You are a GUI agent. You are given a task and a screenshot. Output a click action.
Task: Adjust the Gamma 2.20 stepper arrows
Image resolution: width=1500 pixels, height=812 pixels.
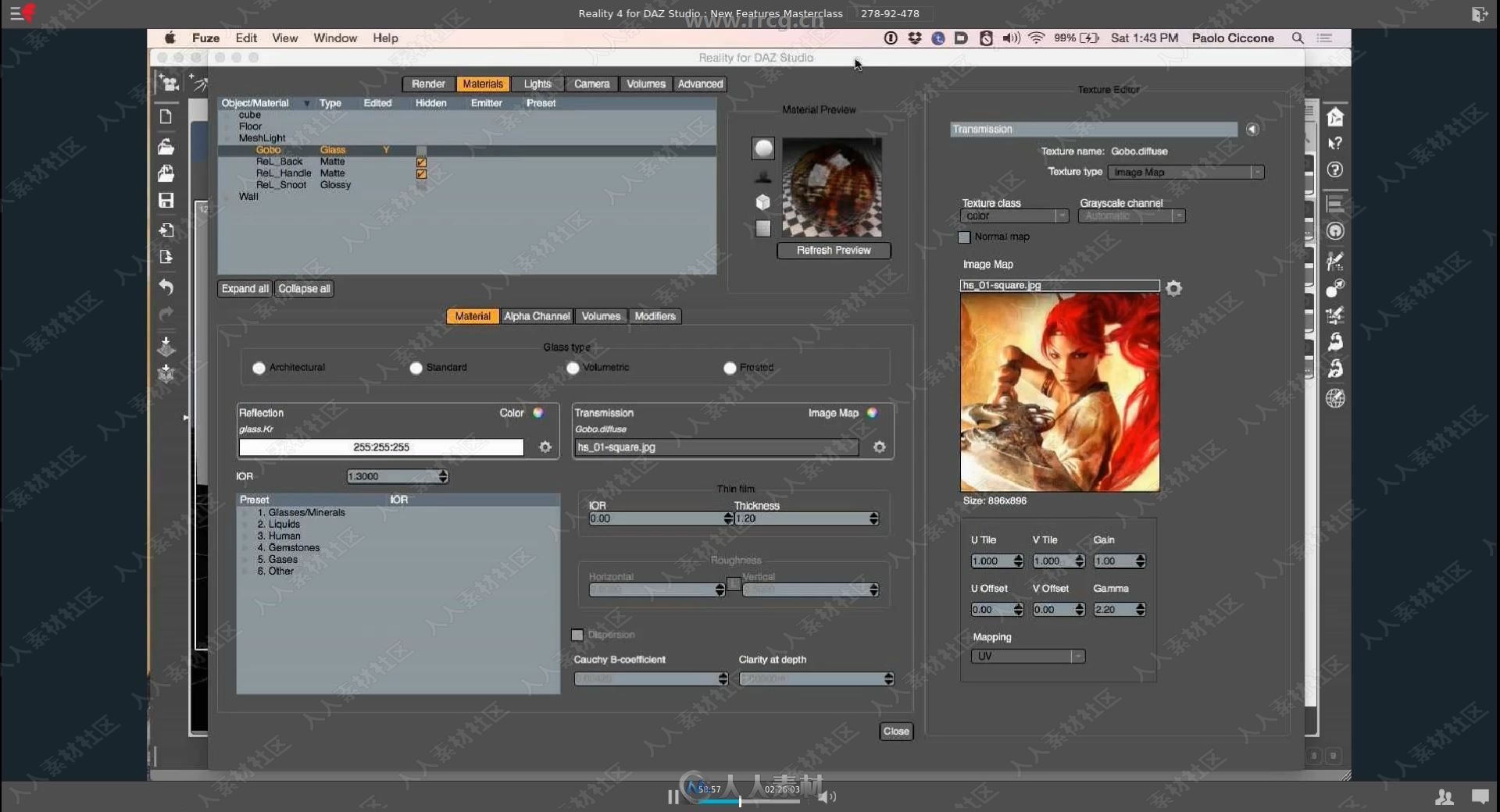(1141, 610)
